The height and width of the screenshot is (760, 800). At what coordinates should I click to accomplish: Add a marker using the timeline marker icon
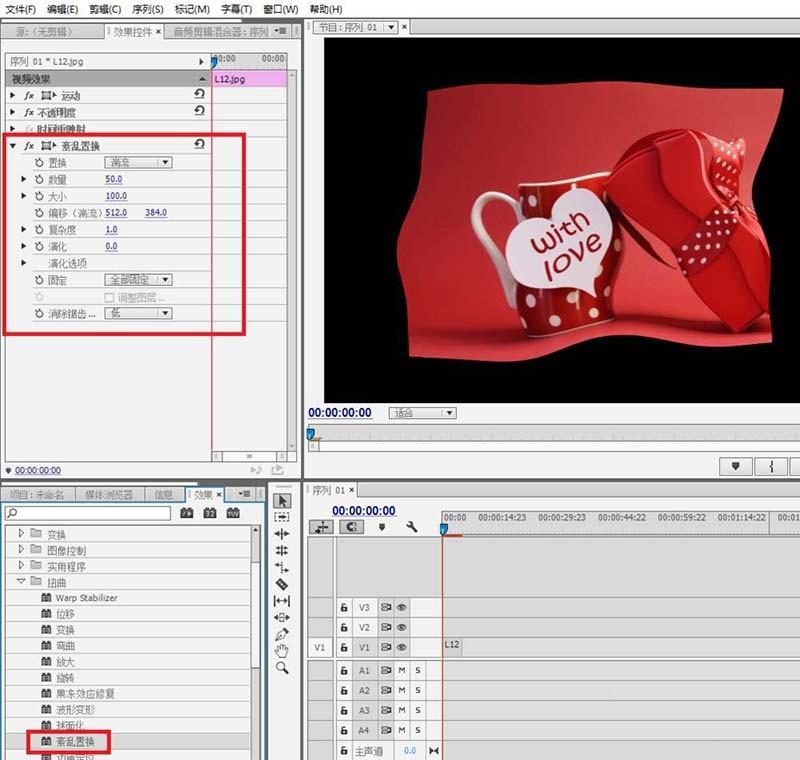click(382, 527)
